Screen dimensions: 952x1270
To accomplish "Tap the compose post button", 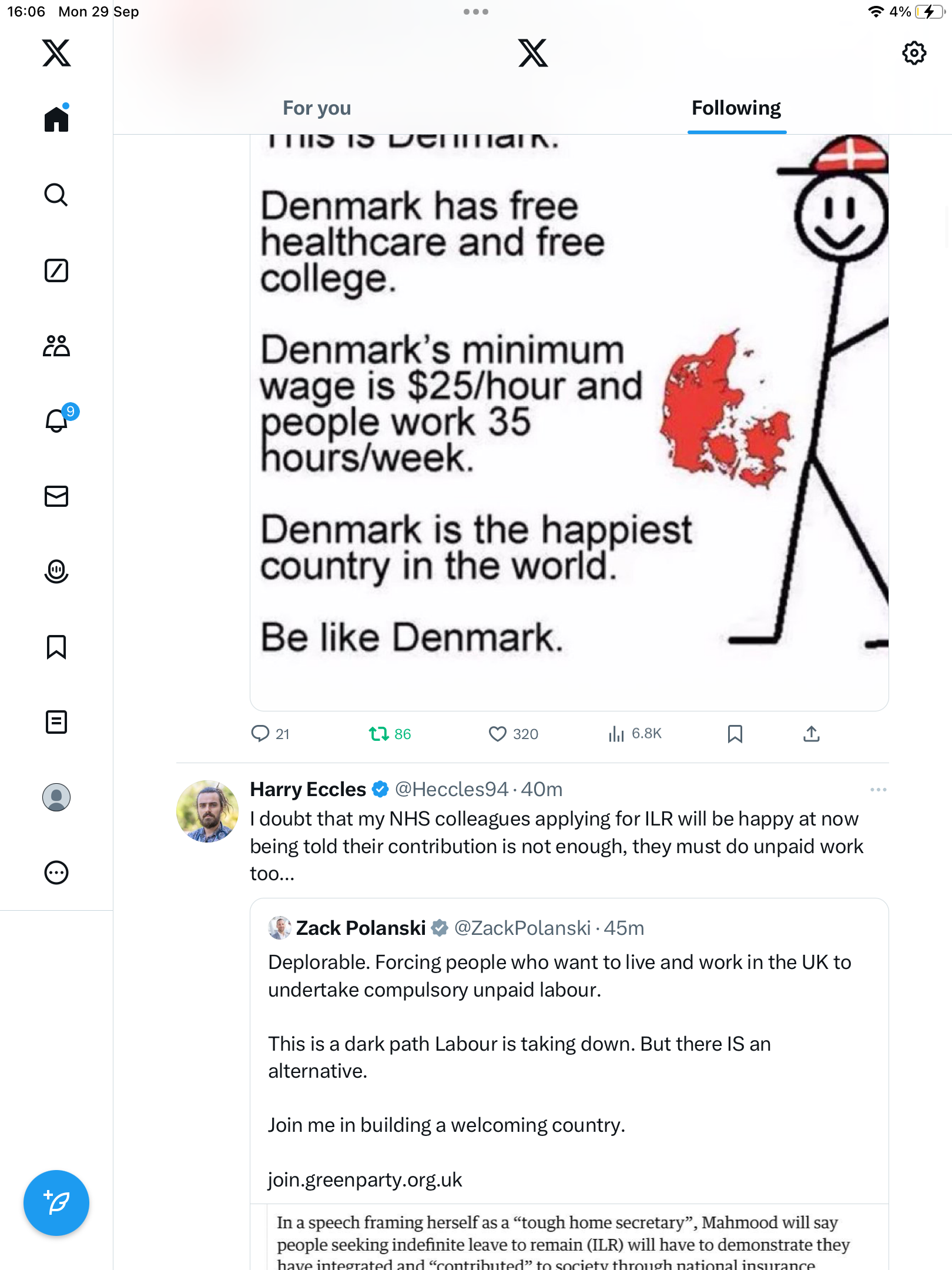I will tap(56, 1203).
